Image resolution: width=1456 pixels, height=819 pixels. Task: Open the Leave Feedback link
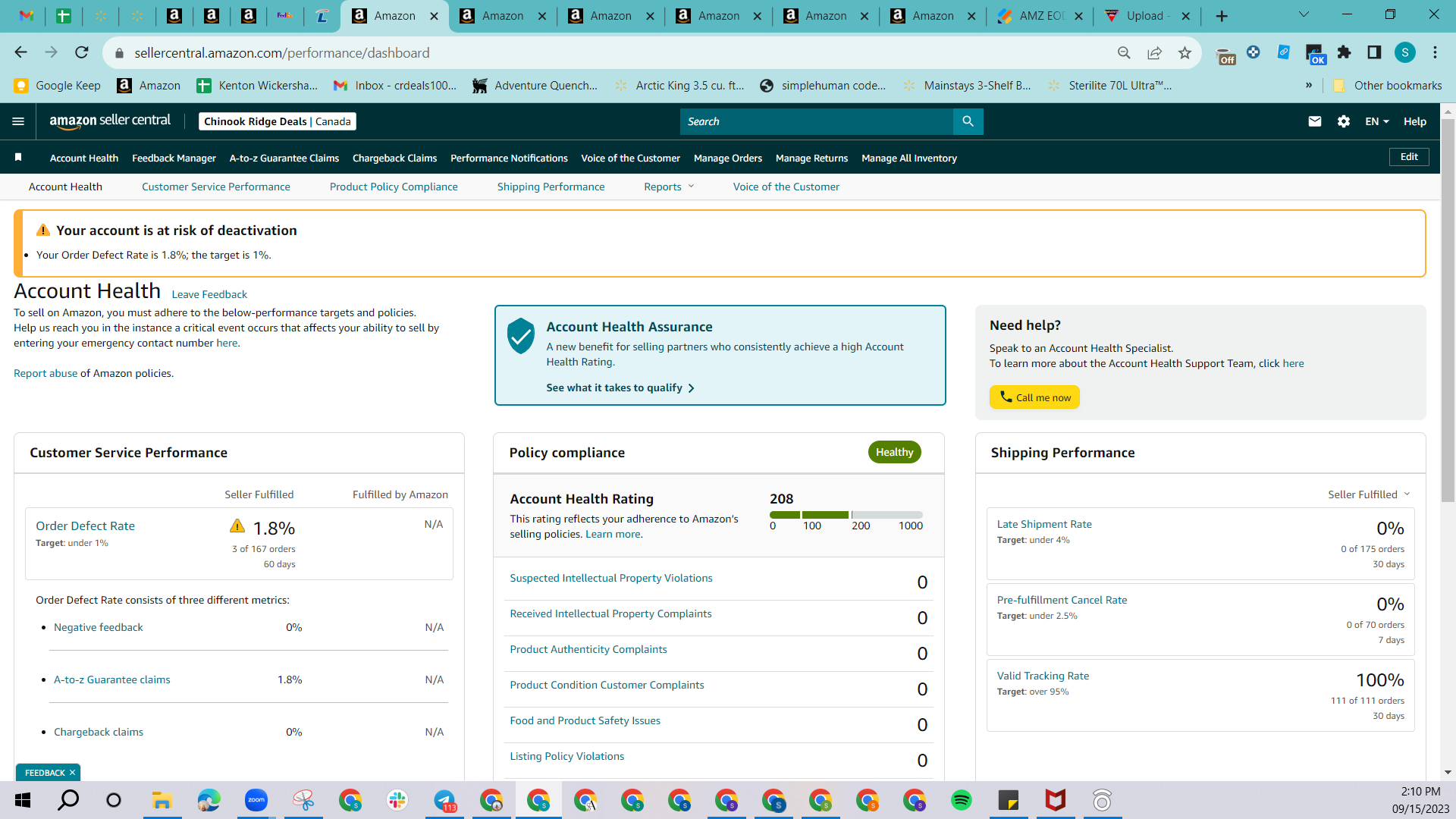click(x=209, y=294)
